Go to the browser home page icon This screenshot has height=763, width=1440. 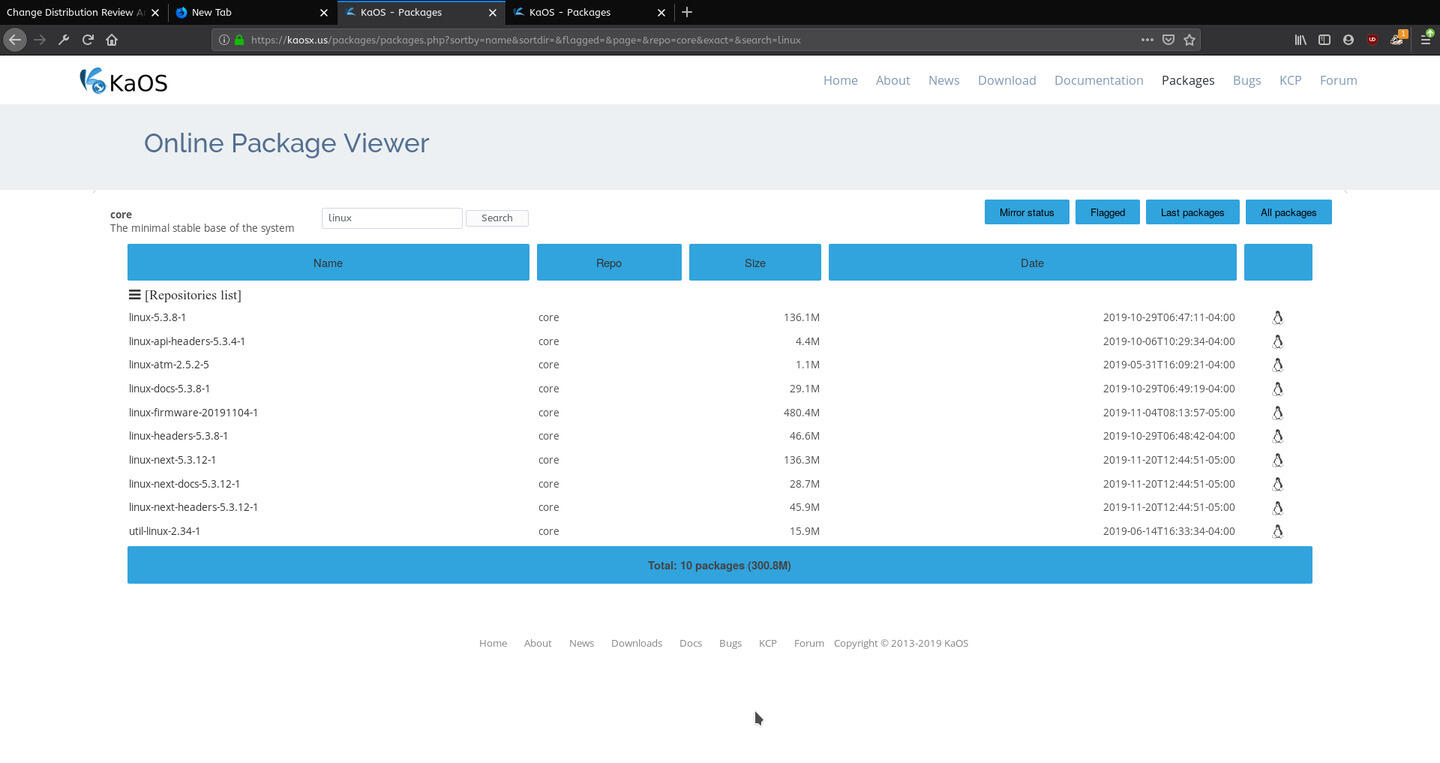[112, 40]
